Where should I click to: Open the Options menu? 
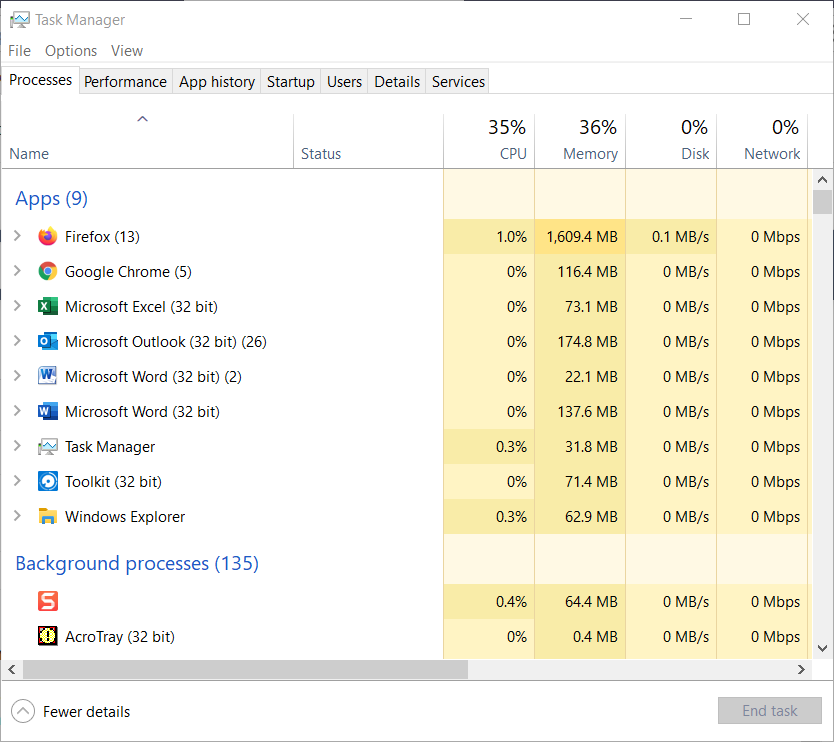click(x=71, y=51)
